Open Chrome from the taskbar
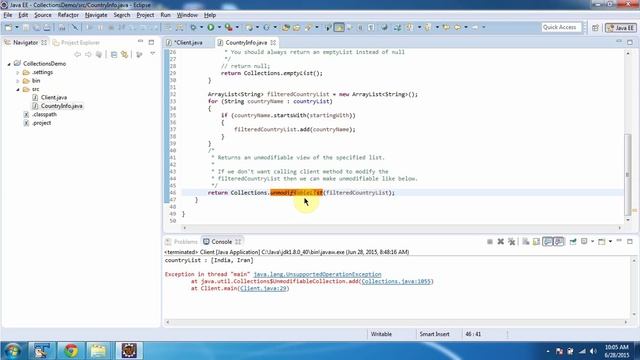 [71, 351]
